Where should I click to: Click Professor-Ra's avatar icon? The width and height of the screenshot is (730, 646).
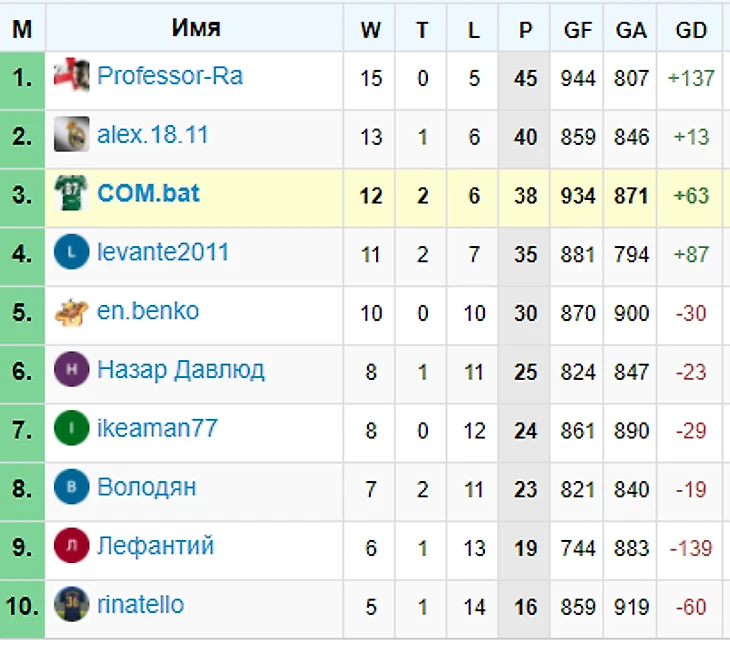72,76
